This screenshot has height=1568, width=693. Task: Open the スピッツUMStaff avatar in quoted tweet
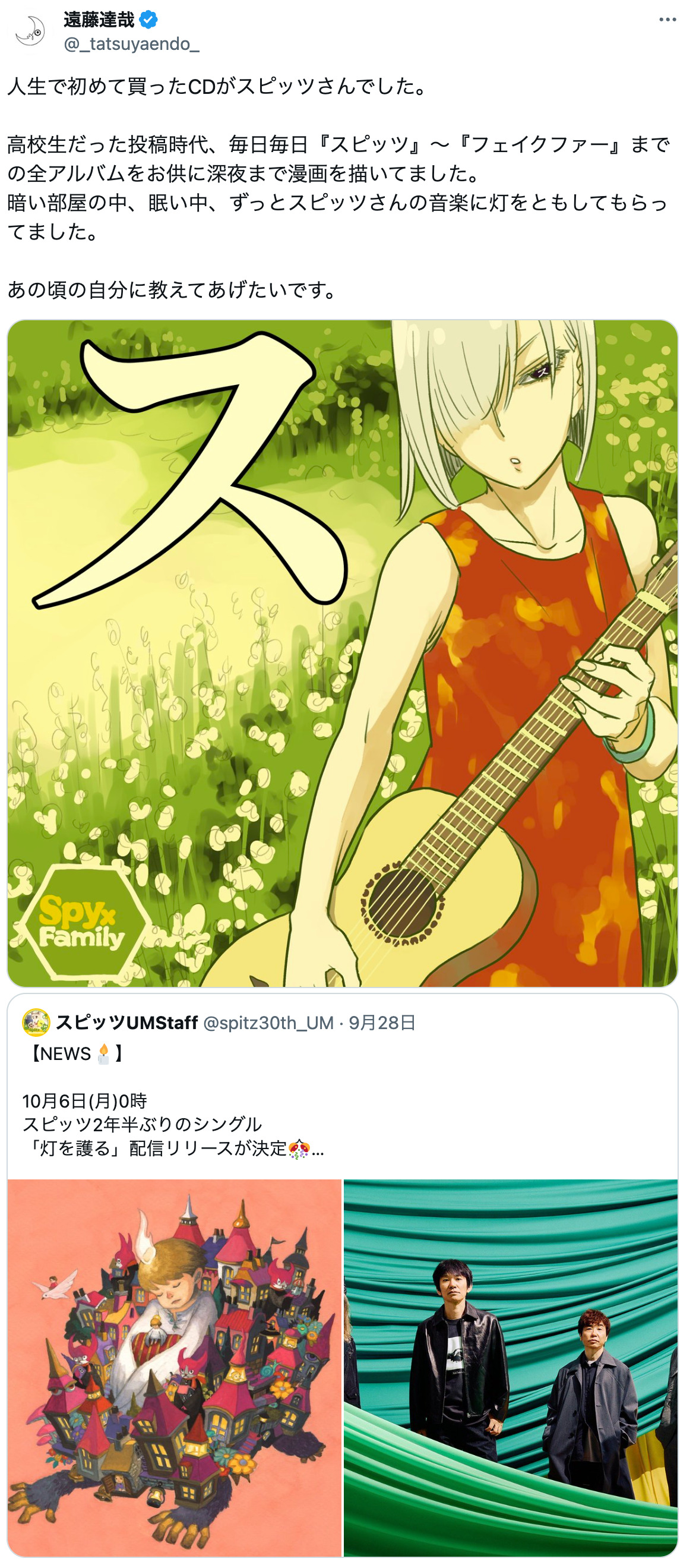(36, 1022)
